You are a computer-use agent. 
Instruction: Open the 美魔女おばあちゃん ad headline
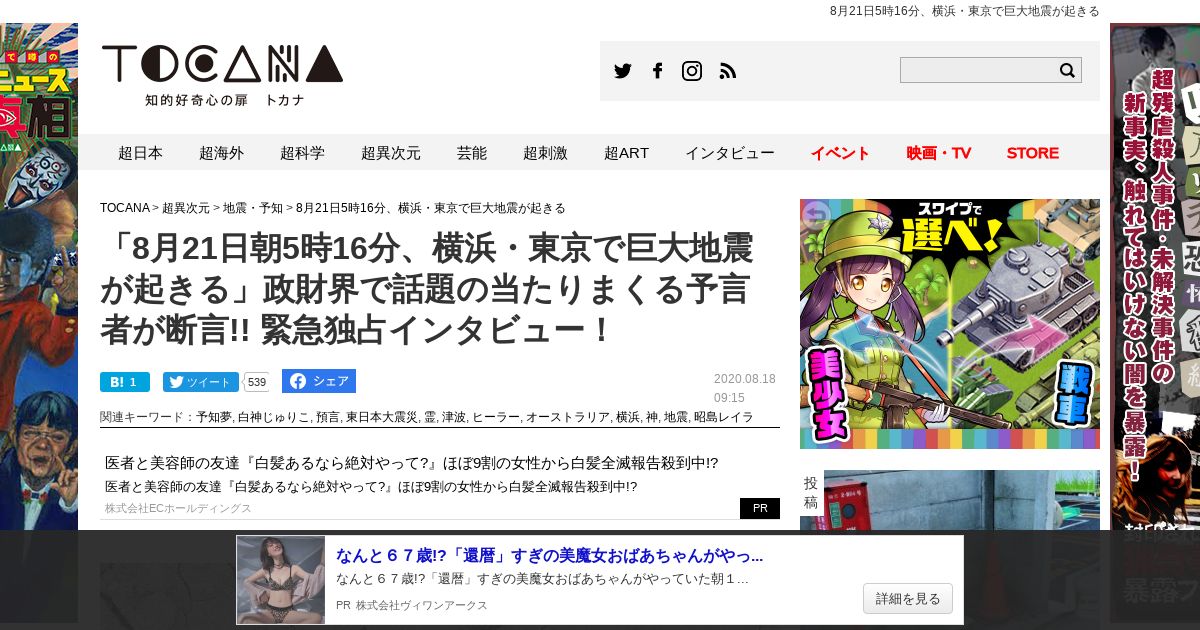pos(549,556)
